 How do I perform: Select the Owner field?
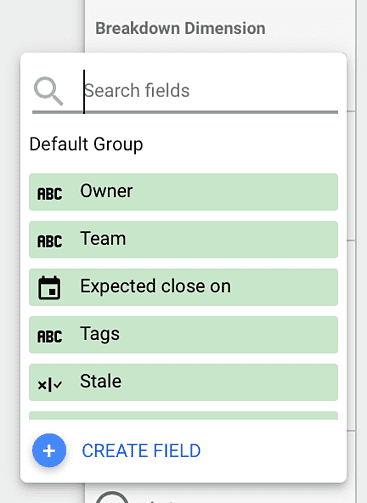183,192
